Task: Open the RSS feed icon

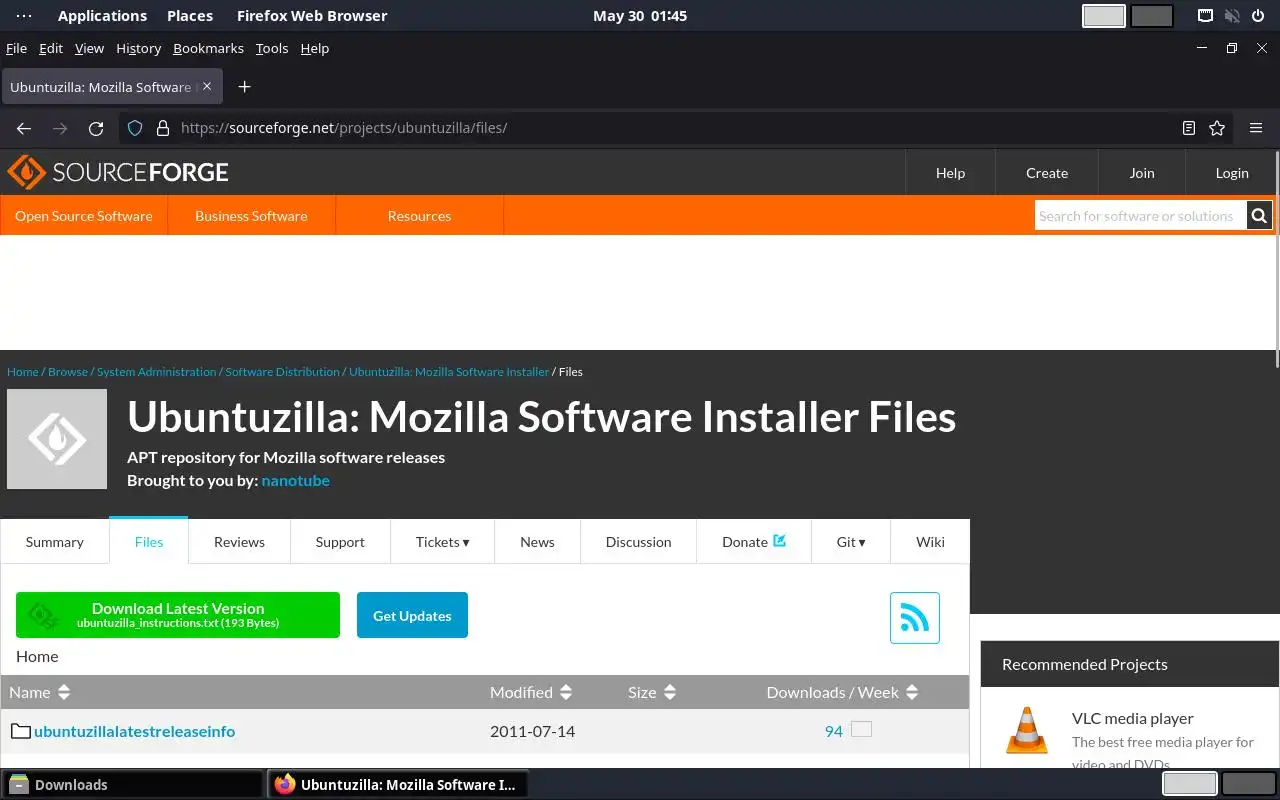Action: tap(915, 618)
